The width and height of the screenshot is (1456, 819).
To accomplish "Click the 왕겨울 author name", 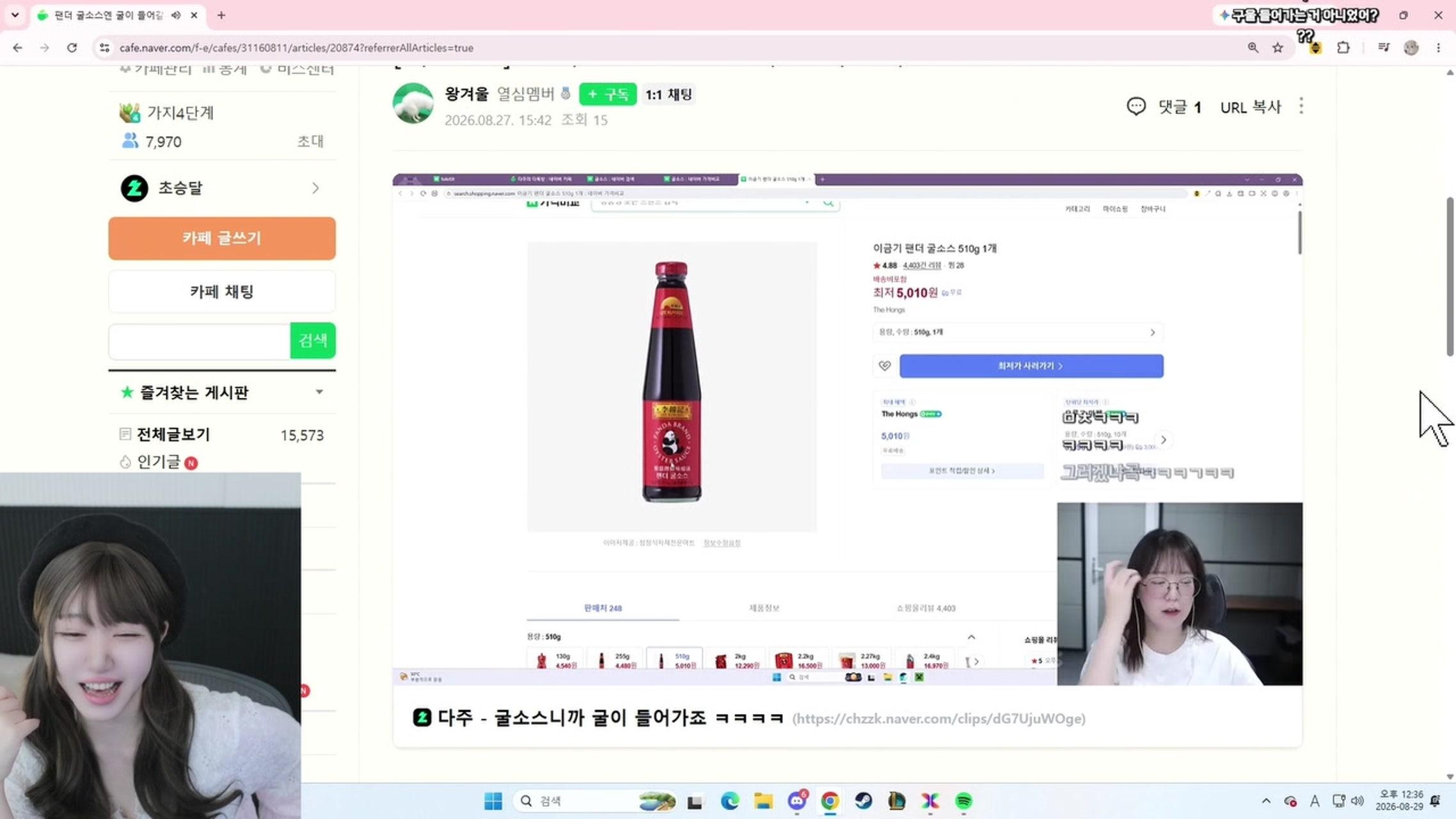I will click(466, 94).
